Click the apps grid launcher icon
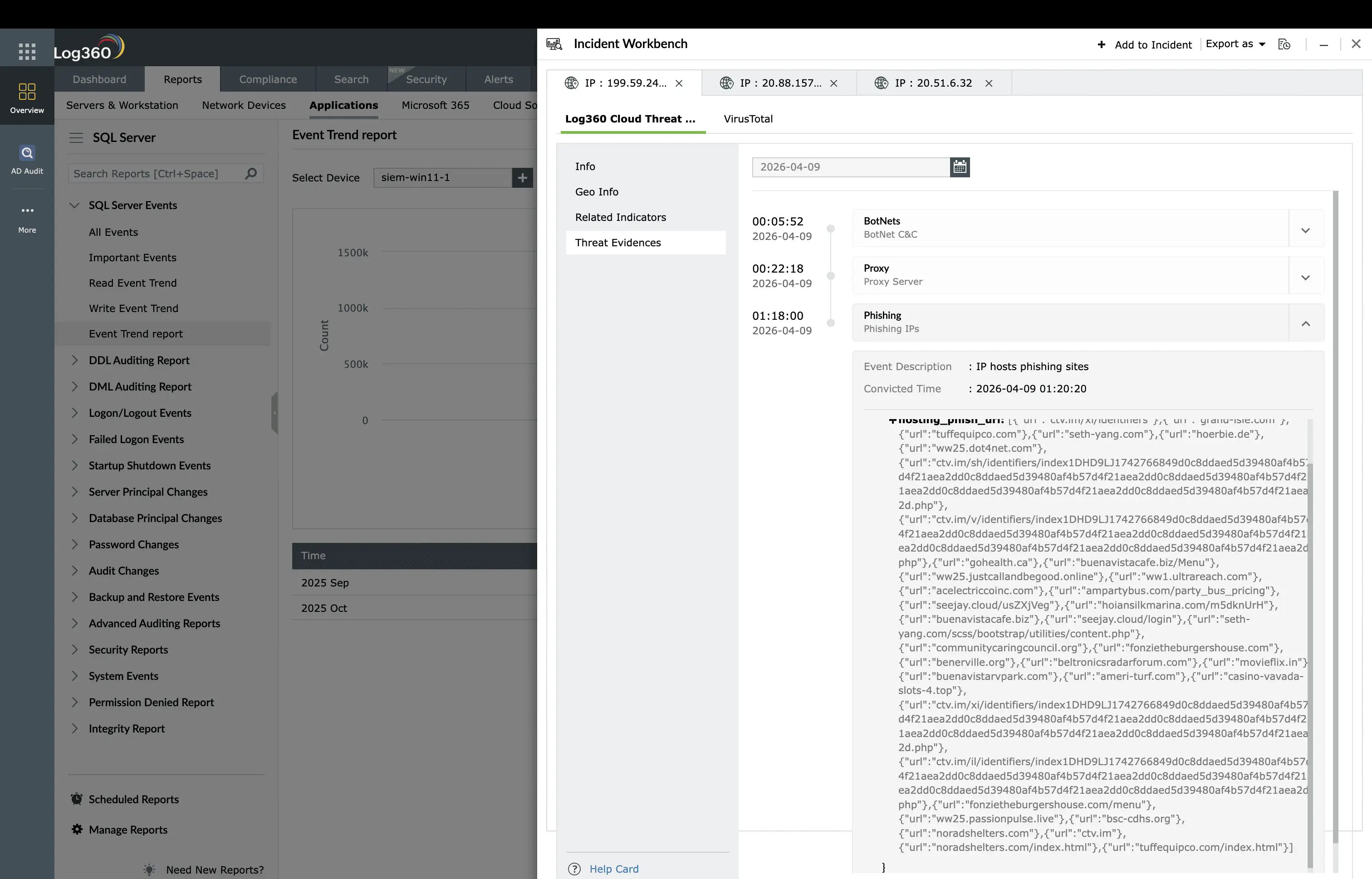The width and height of the screenshot is (1372, 879). (27, 51)
